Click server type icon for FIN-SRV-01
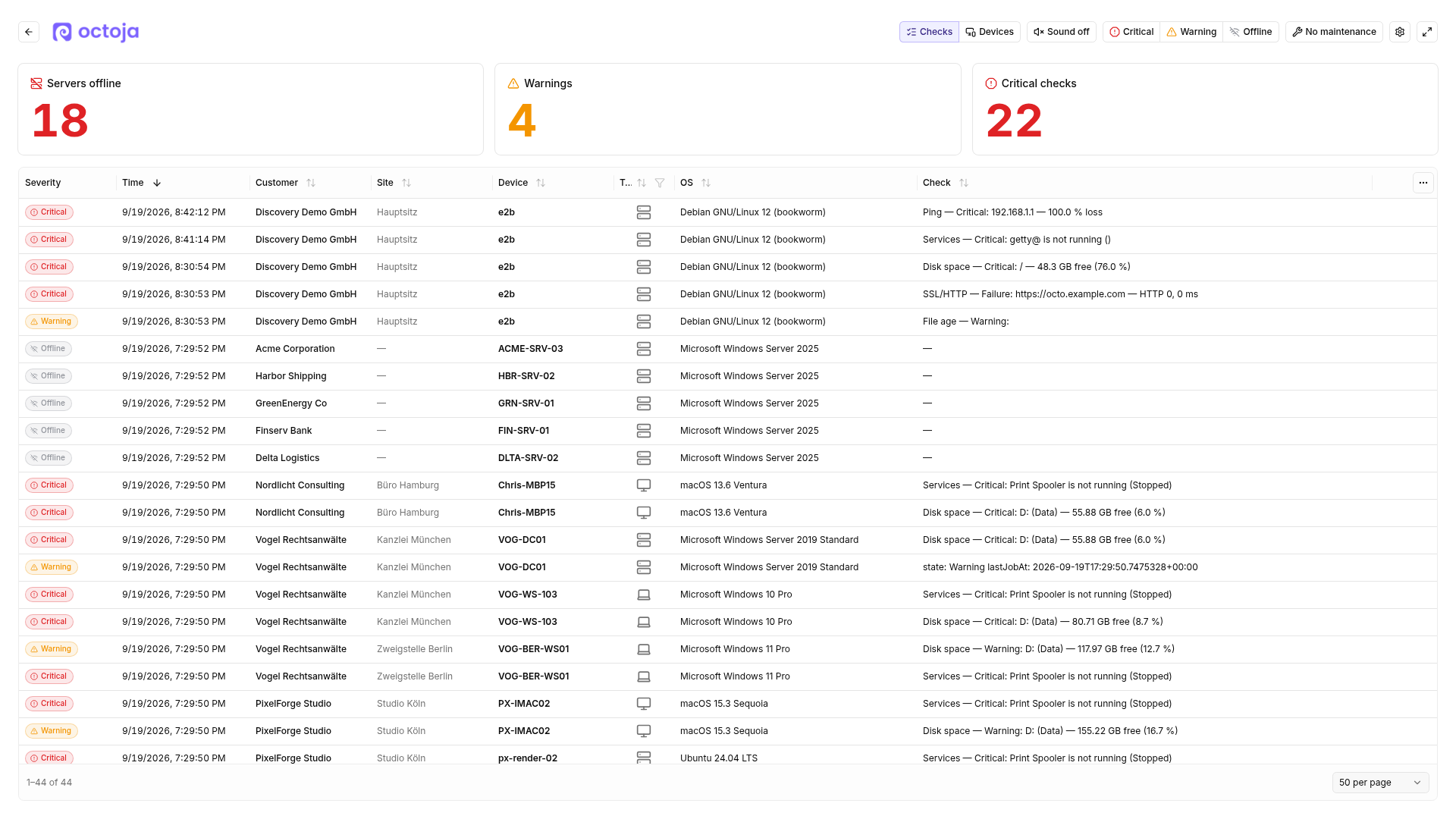Screen dimensions: 1456x819 (x=644, y=431)
